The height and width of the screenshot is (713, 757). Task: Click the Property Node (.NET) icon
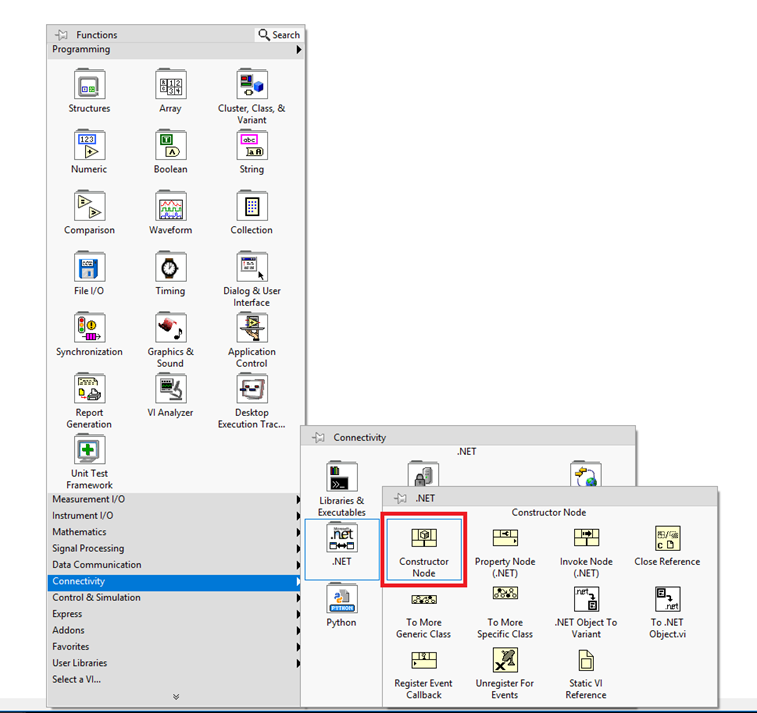(505, 538)
